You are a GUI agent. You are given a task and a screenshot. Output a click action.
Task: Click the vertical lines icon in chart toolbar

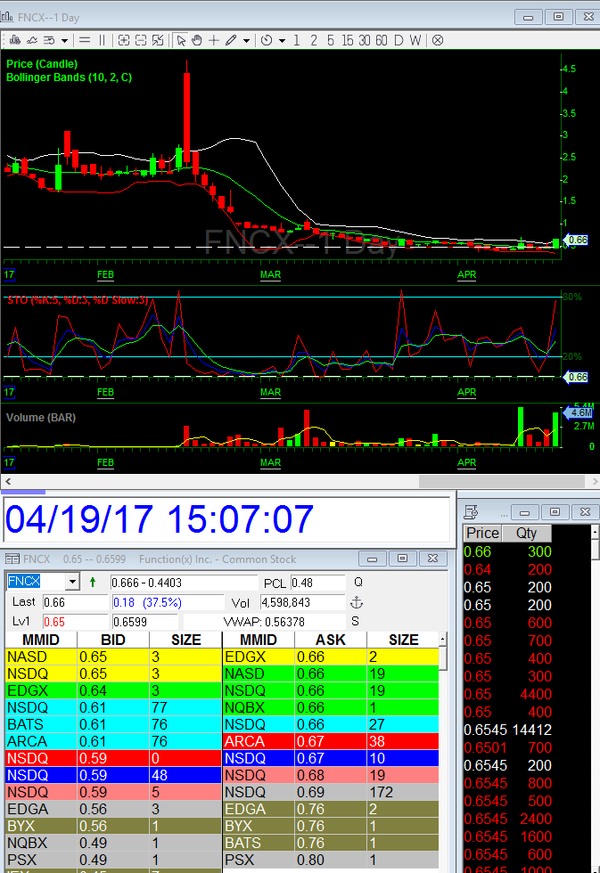click(100, 40)
